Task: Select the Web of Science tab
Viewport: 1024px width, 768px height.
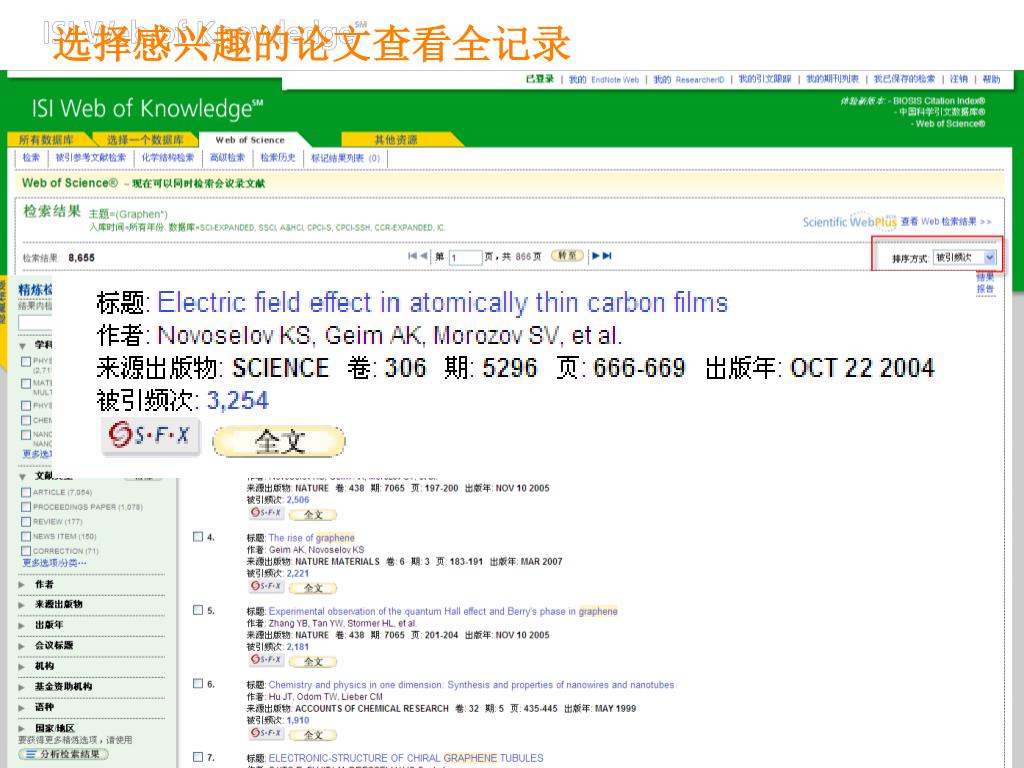Action: pyautogui.click(x=250, y=140)
